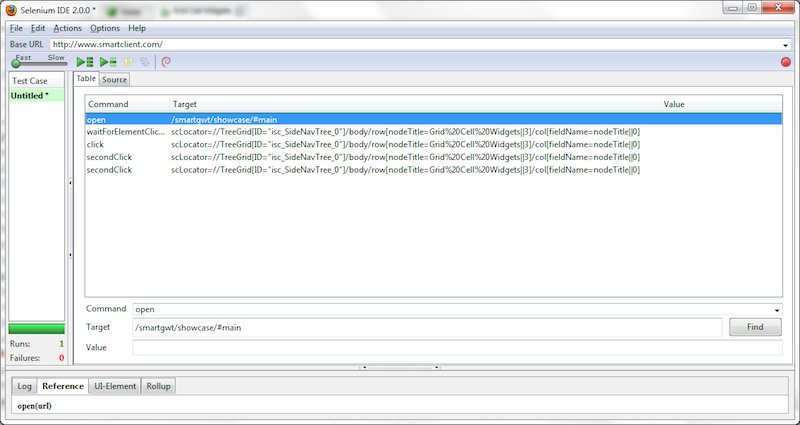Click the Step toolbar icon
This screenshot has width=800, height=425.
(145, 62)
